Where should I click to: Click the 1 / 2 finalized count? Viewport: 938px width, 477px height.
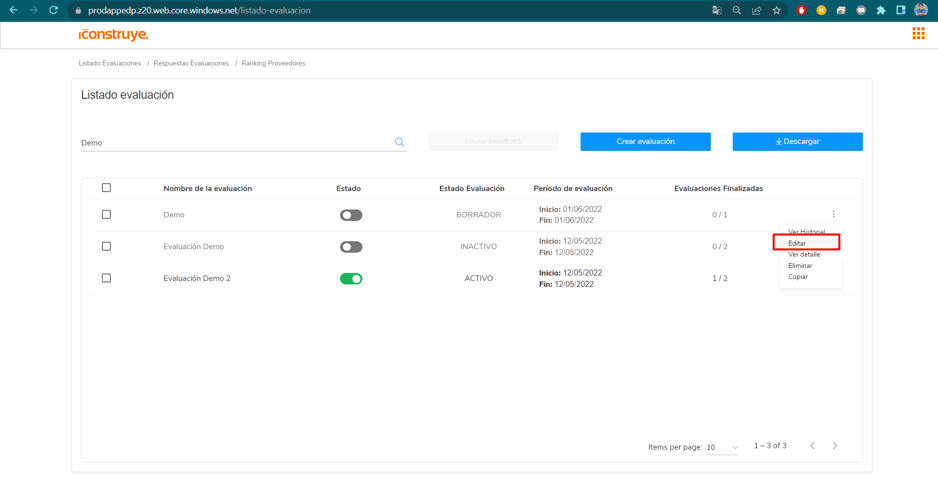[x=720, y=278]
